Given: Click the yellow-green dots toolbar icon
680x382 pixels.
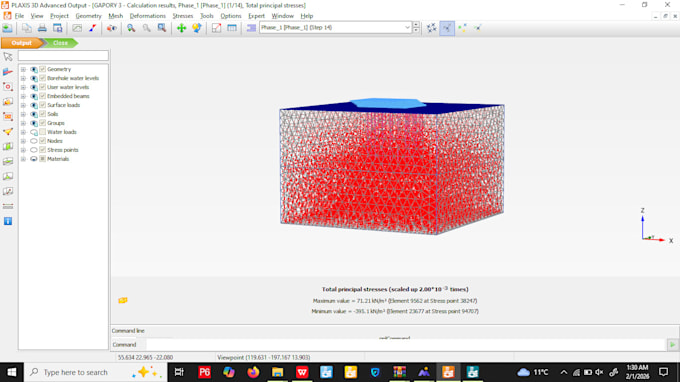Looking at the screenshot, I should [462, 28].
